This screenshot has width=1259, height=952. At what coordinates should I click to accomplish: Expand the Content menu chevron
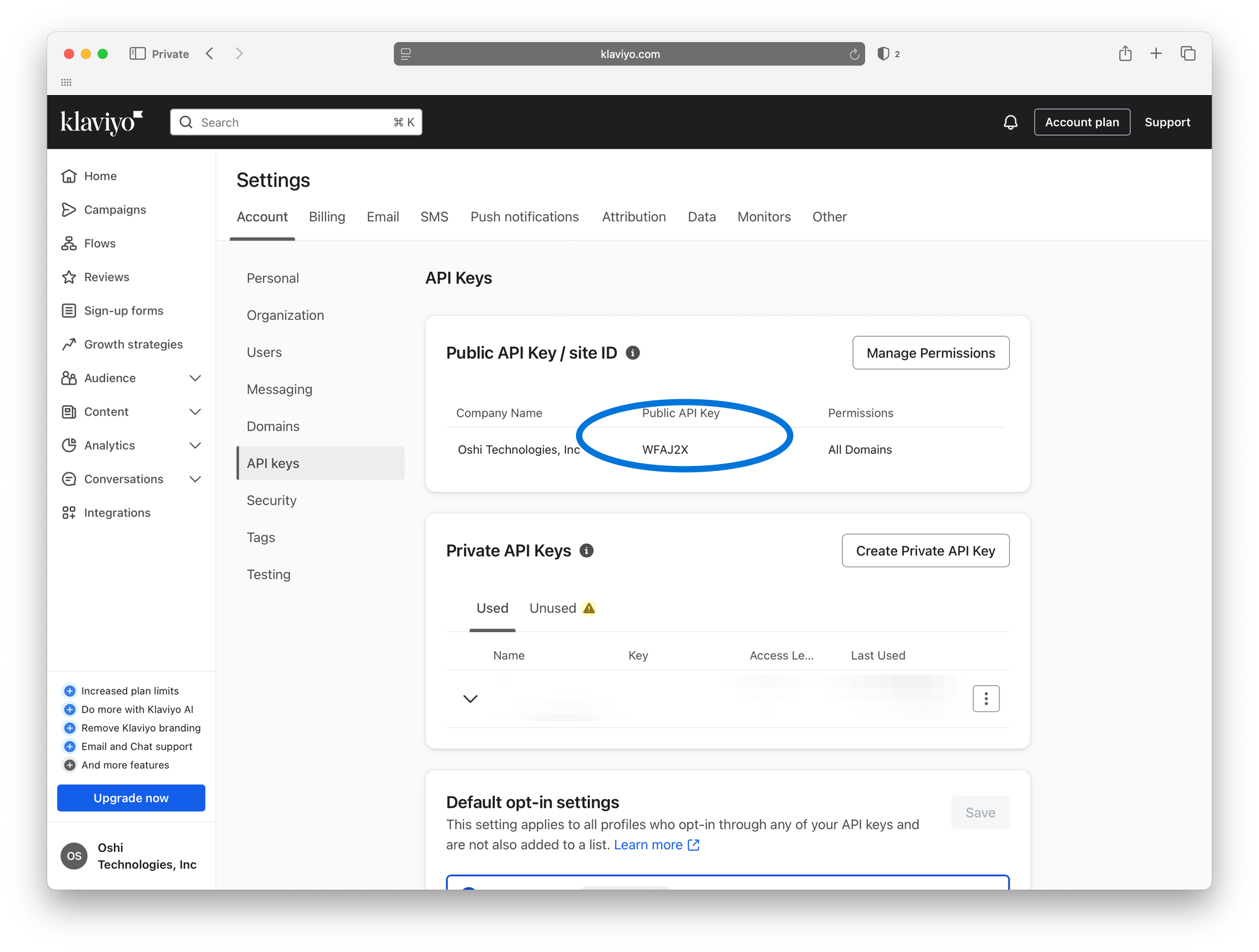tap(196, 412)
